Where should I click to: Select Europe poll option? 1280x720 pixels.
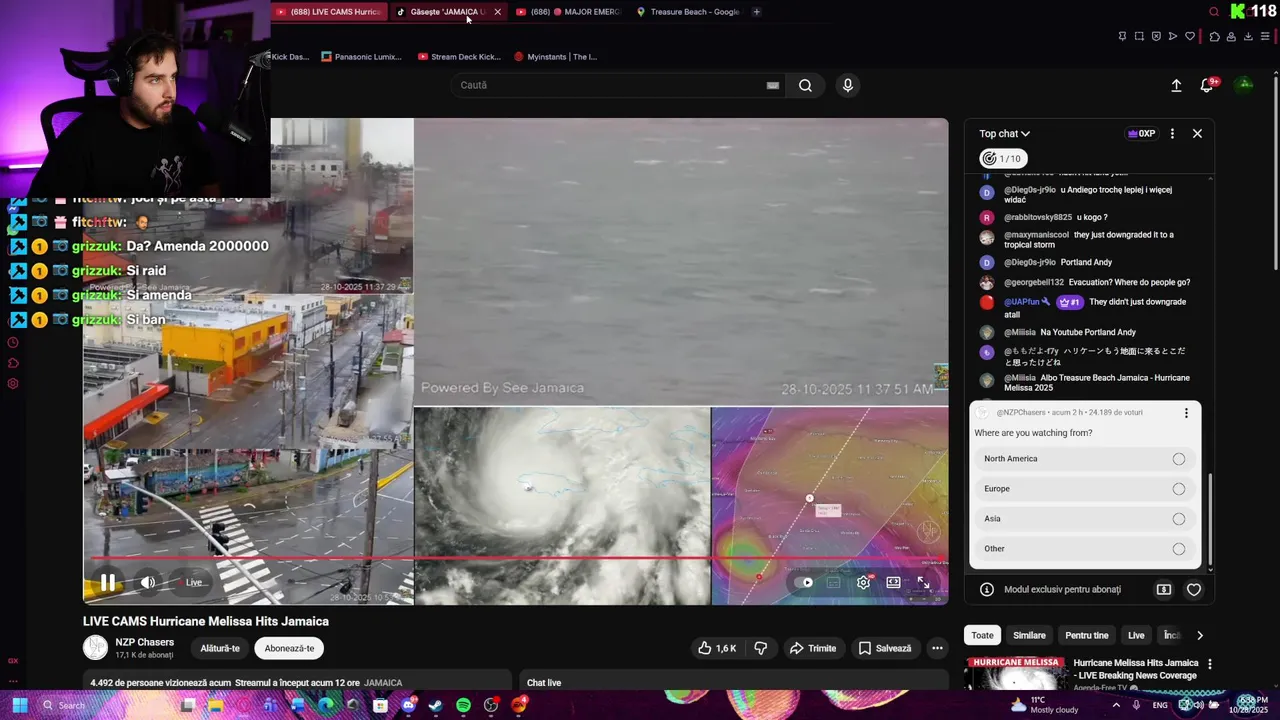click(x=1085, y=489)
